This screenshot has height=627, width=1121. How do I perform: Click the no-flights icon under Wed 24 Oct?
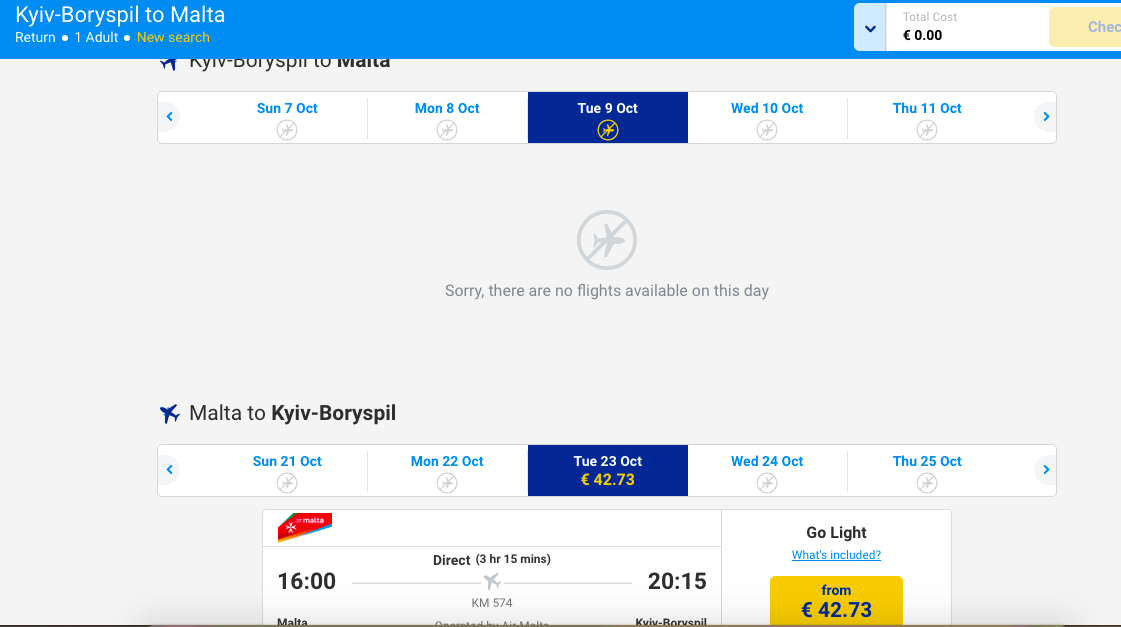767,483
